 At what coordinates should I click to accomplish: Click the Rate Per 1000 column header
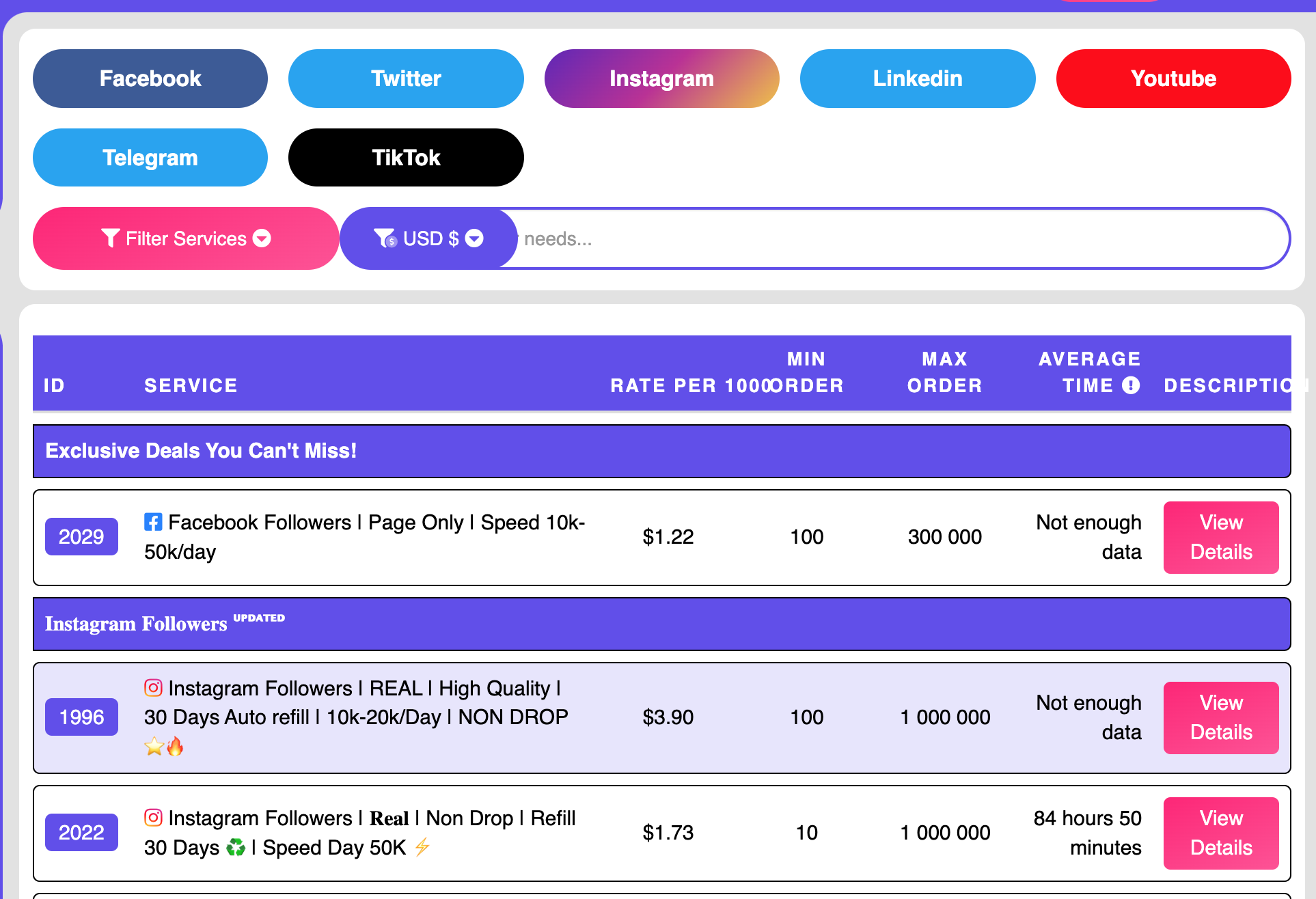[691, 385]
